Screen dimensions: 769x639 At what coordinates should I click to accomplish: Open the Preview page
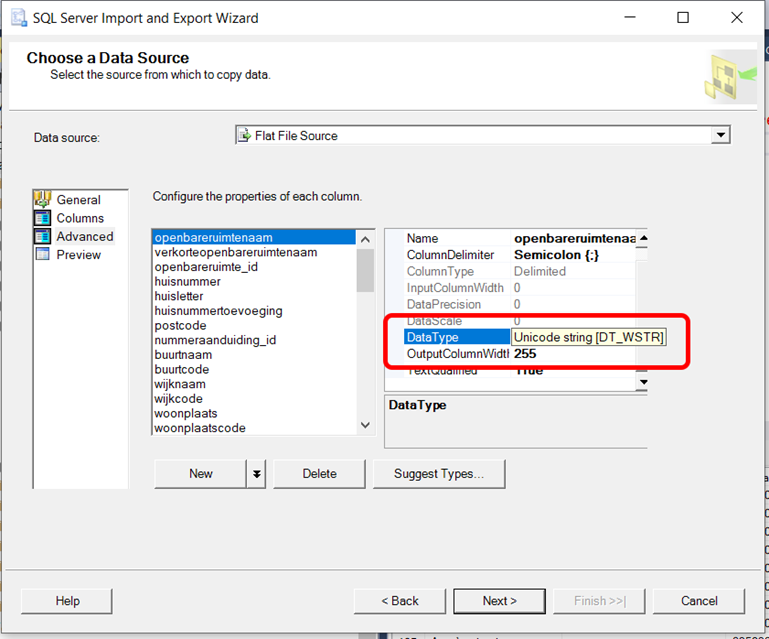point(78,255)
